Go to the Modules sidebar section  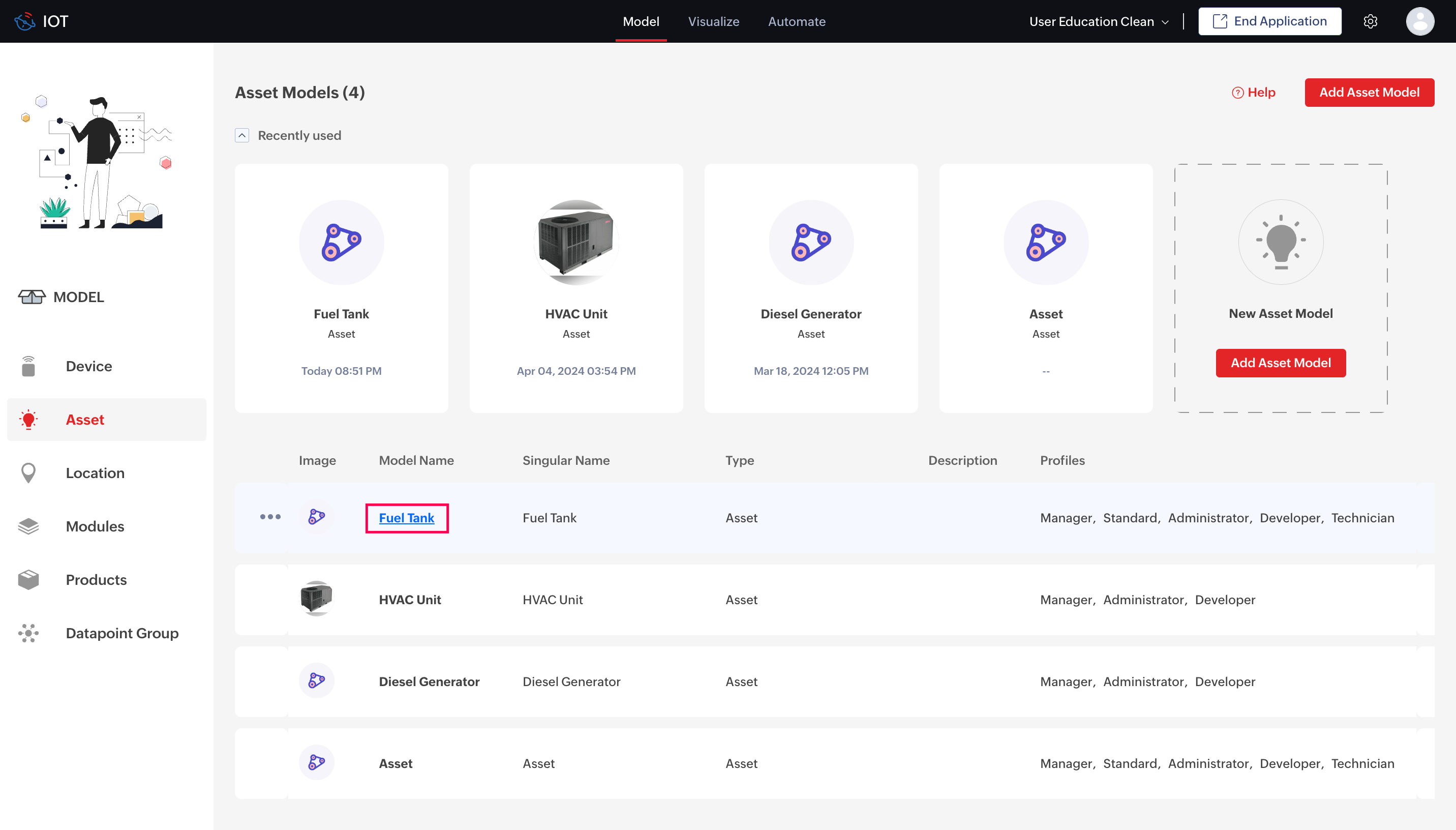click(x=95, y=526)
